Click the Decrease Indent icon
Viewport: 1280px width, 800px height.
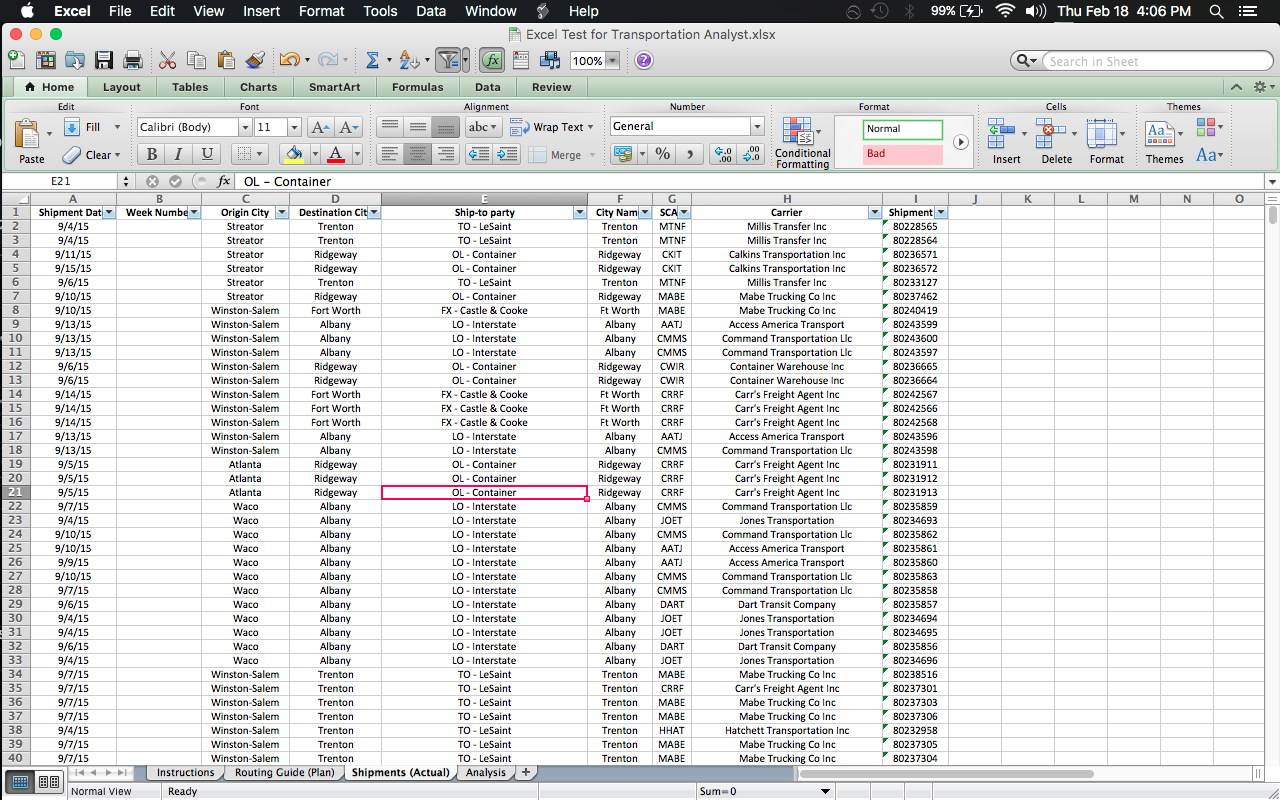point(479,154)
